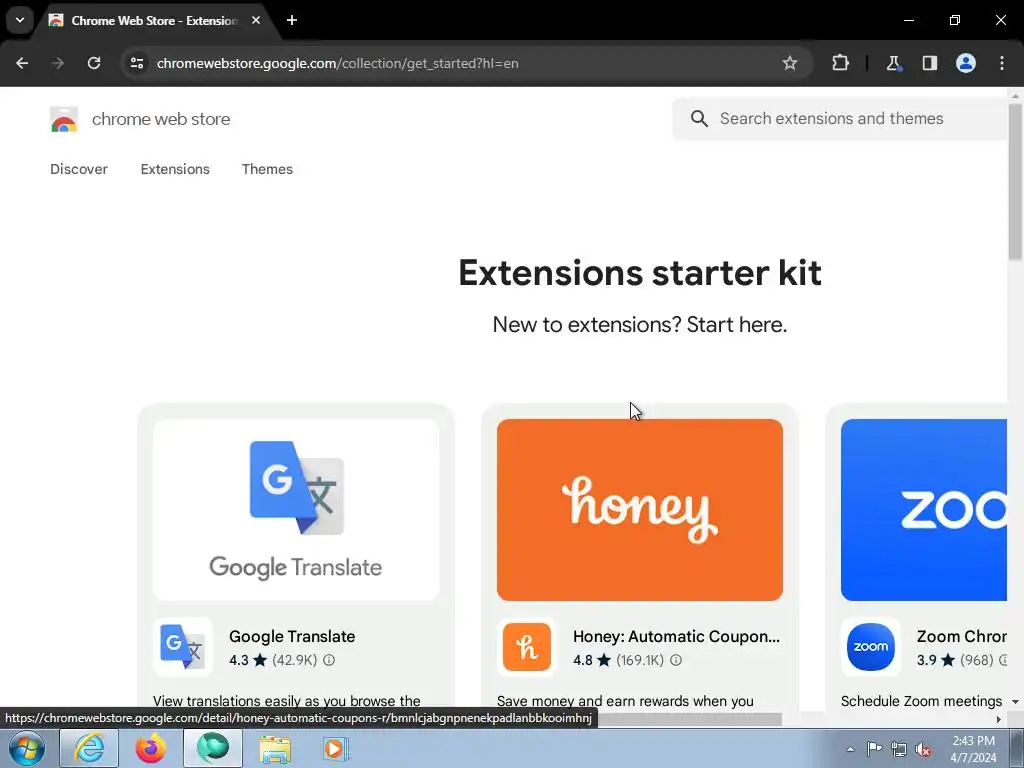Toggle the side panel icon
The height and width of the screenshot is (768, 1024).
pyautogui.click(x=929, y=63)
